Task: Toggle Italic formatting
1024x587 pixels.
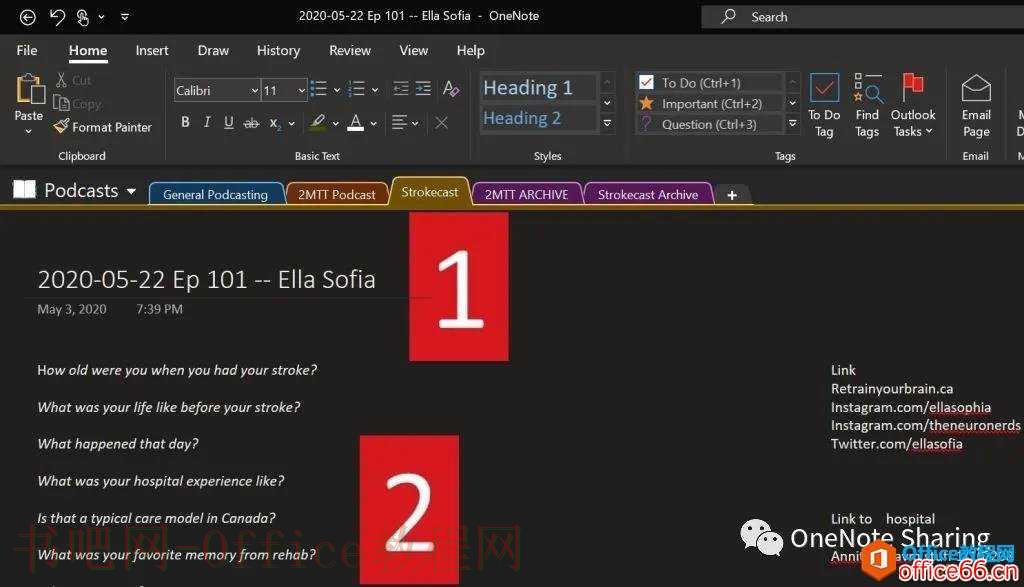Action: 207,122
